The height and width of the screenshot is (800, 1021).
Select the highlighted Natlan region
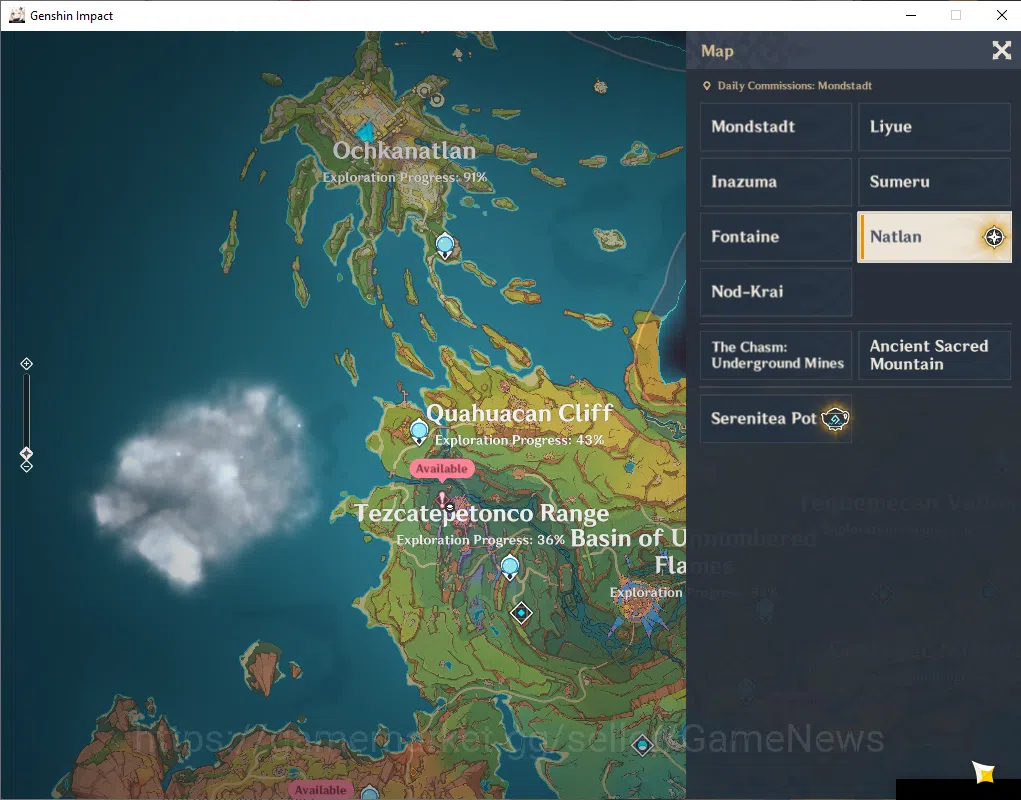tap(934, 237)
